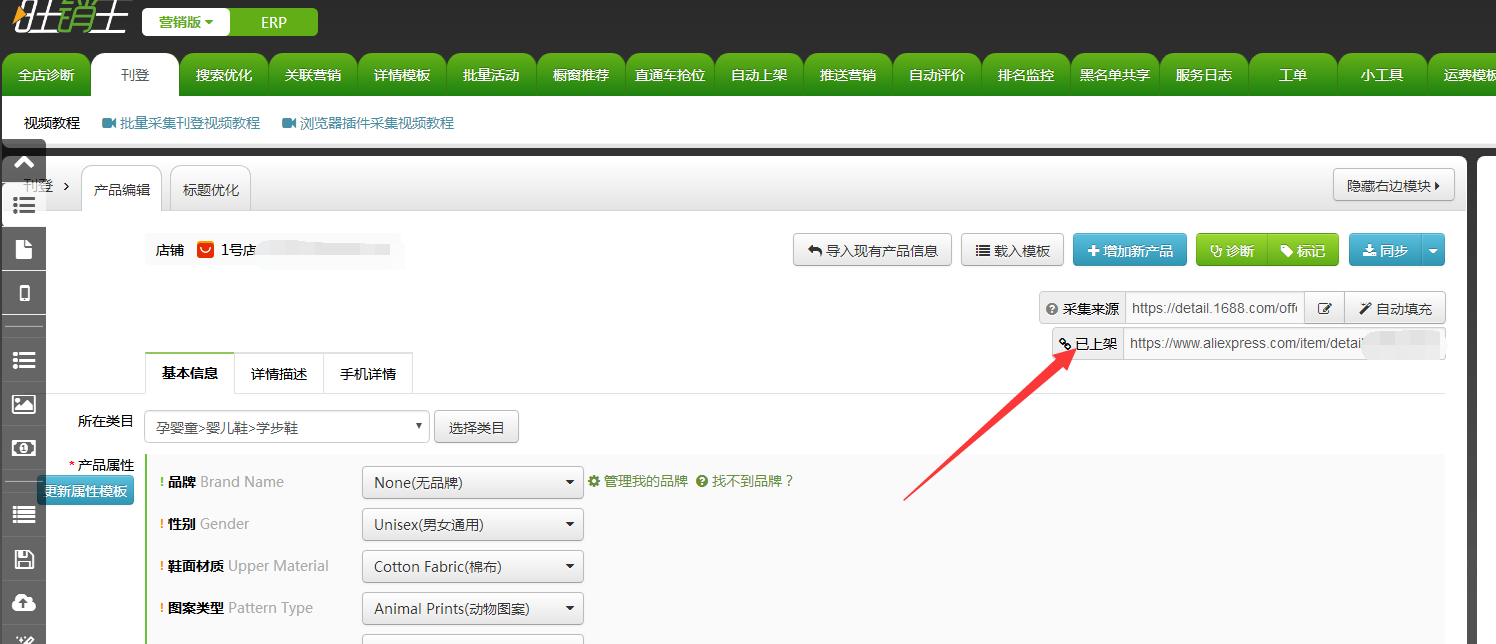Click the blue 同步 sync button
Screen dimensions: 1496x644
1385,250
